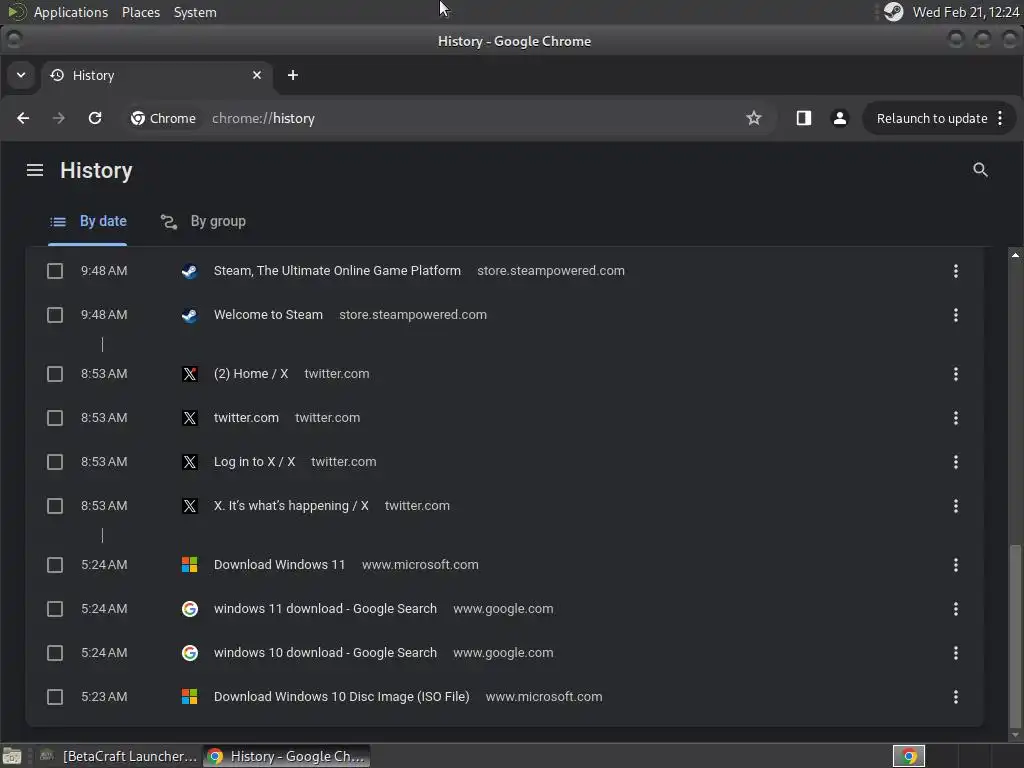Open the Welcome to Steam history link
The width and height of the screenshot is (1024, 768).
268,315
